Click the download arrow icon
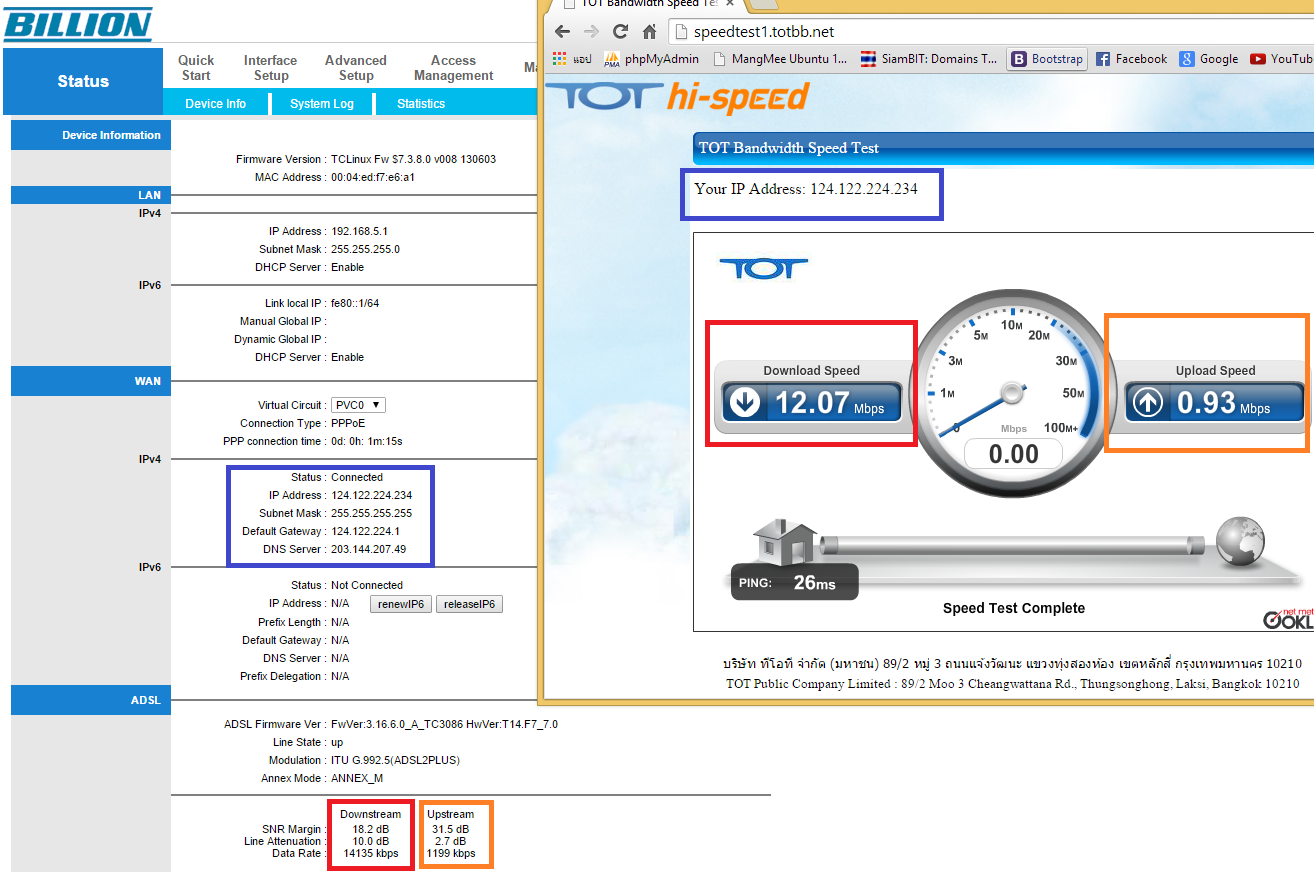 (x=744, y=402)
